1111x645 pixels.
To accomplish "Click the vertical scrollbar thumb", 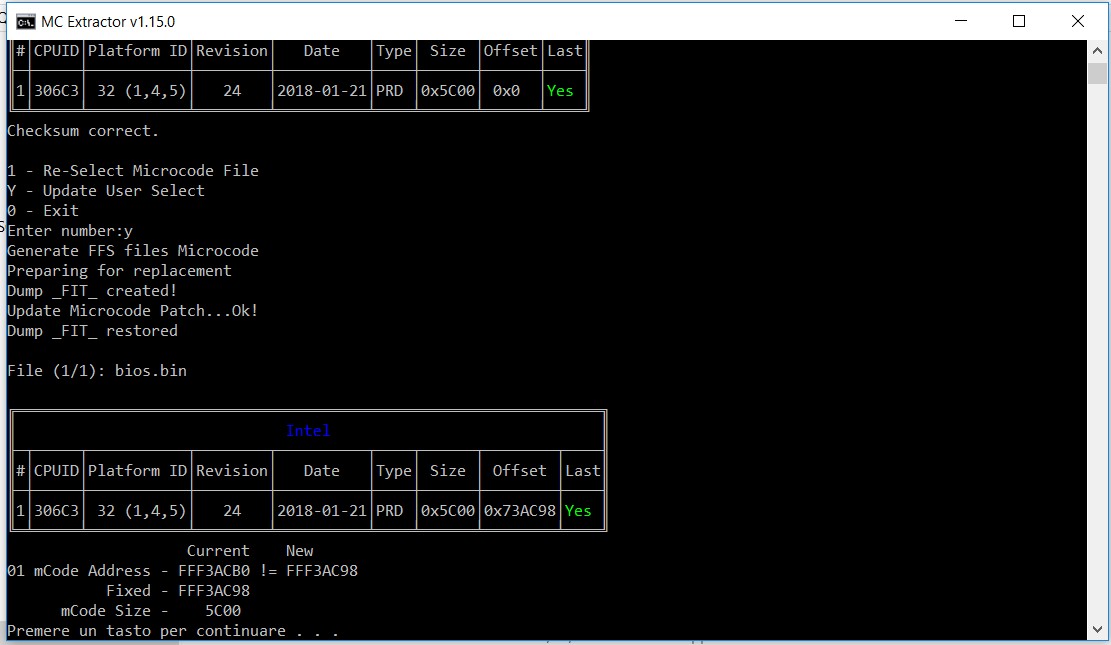I will click(x=1097, y=74).
